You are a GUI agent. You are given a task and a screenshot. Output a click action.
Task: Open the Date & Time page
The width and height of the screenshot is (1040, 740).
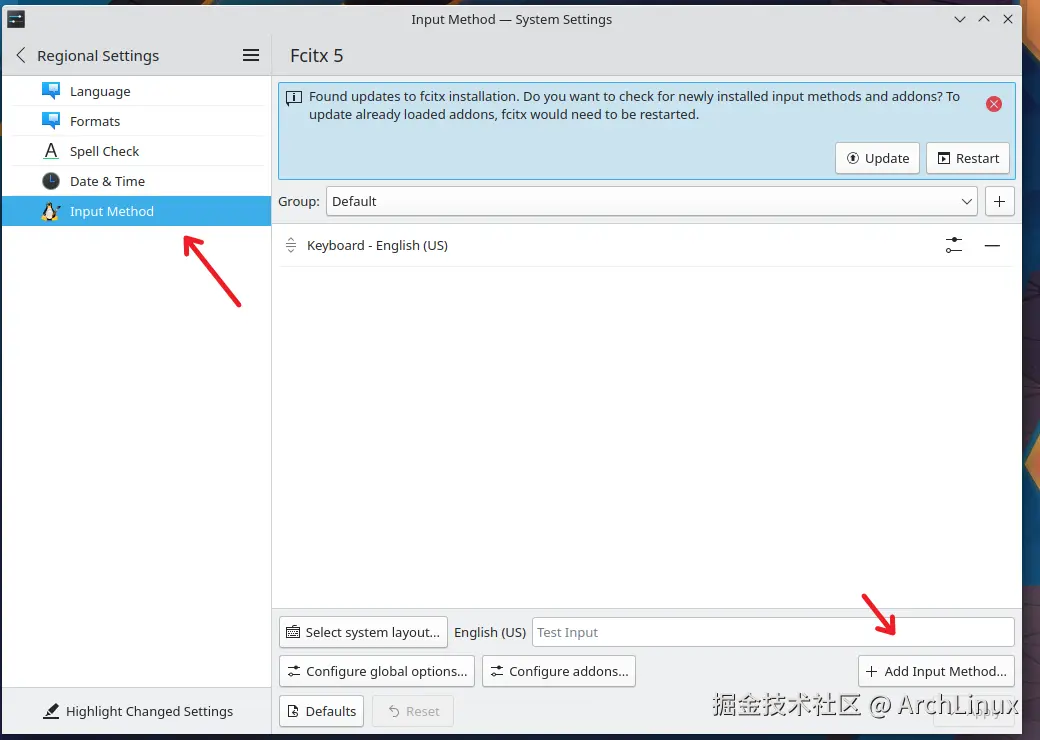click(x=137, y=181)
